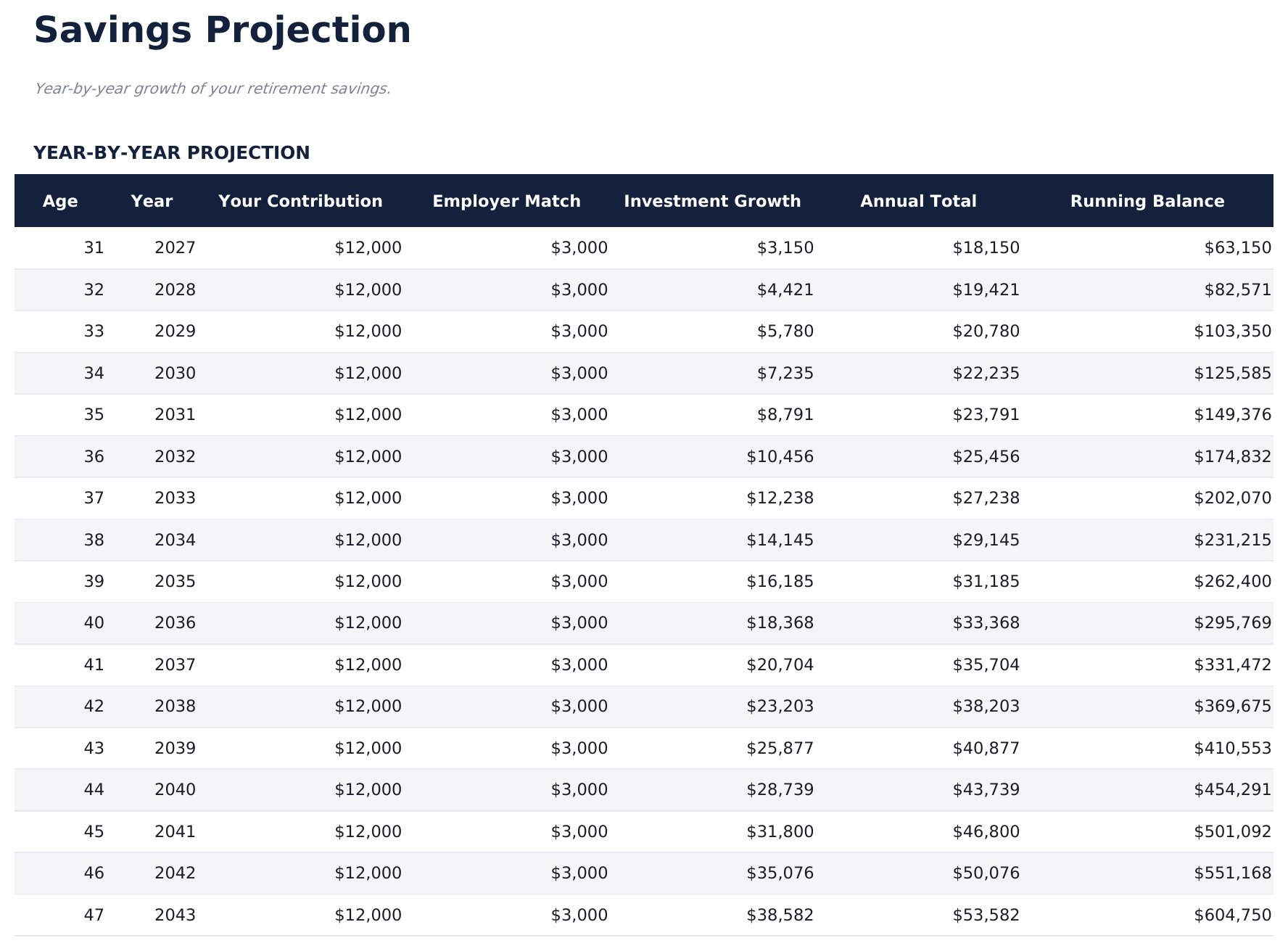Click the Savings Projection page title

pos(222,30)
